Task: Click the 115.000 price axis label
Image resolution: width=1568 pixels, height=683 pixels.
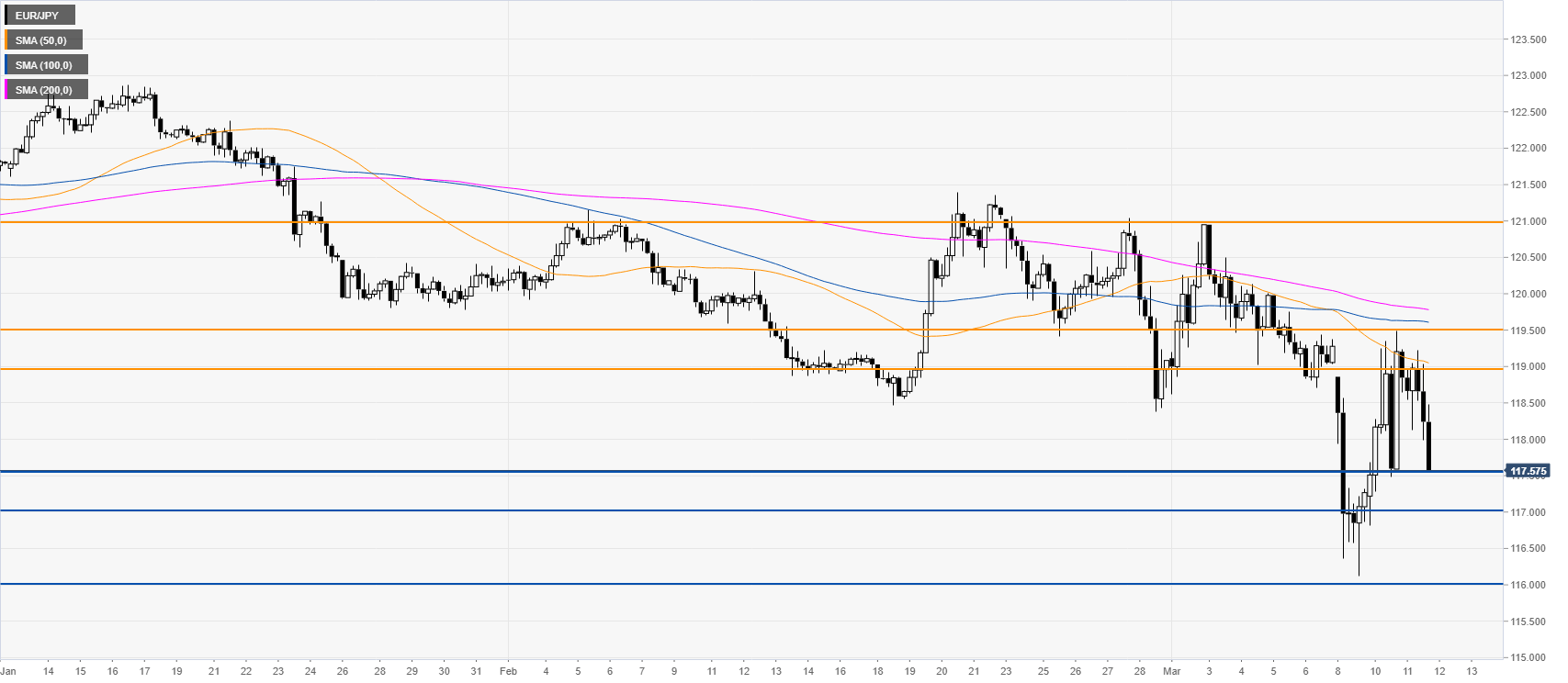Action: (1529, 658)
